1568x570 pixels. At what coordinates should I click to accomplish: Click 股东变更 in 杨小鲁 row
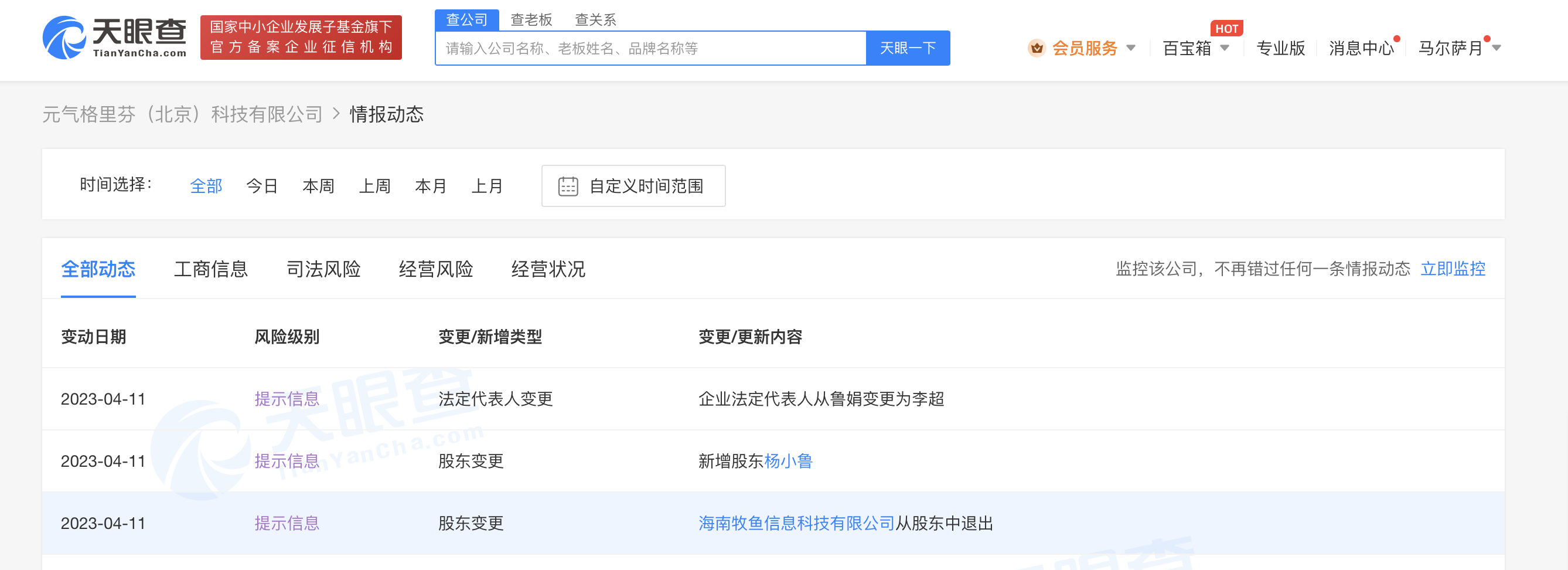pos(471,461)
